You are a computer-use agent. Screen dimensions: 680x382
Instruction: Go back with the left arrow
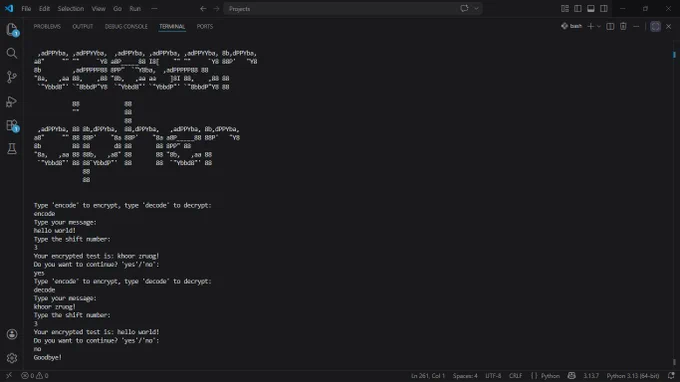pos(203,9)
